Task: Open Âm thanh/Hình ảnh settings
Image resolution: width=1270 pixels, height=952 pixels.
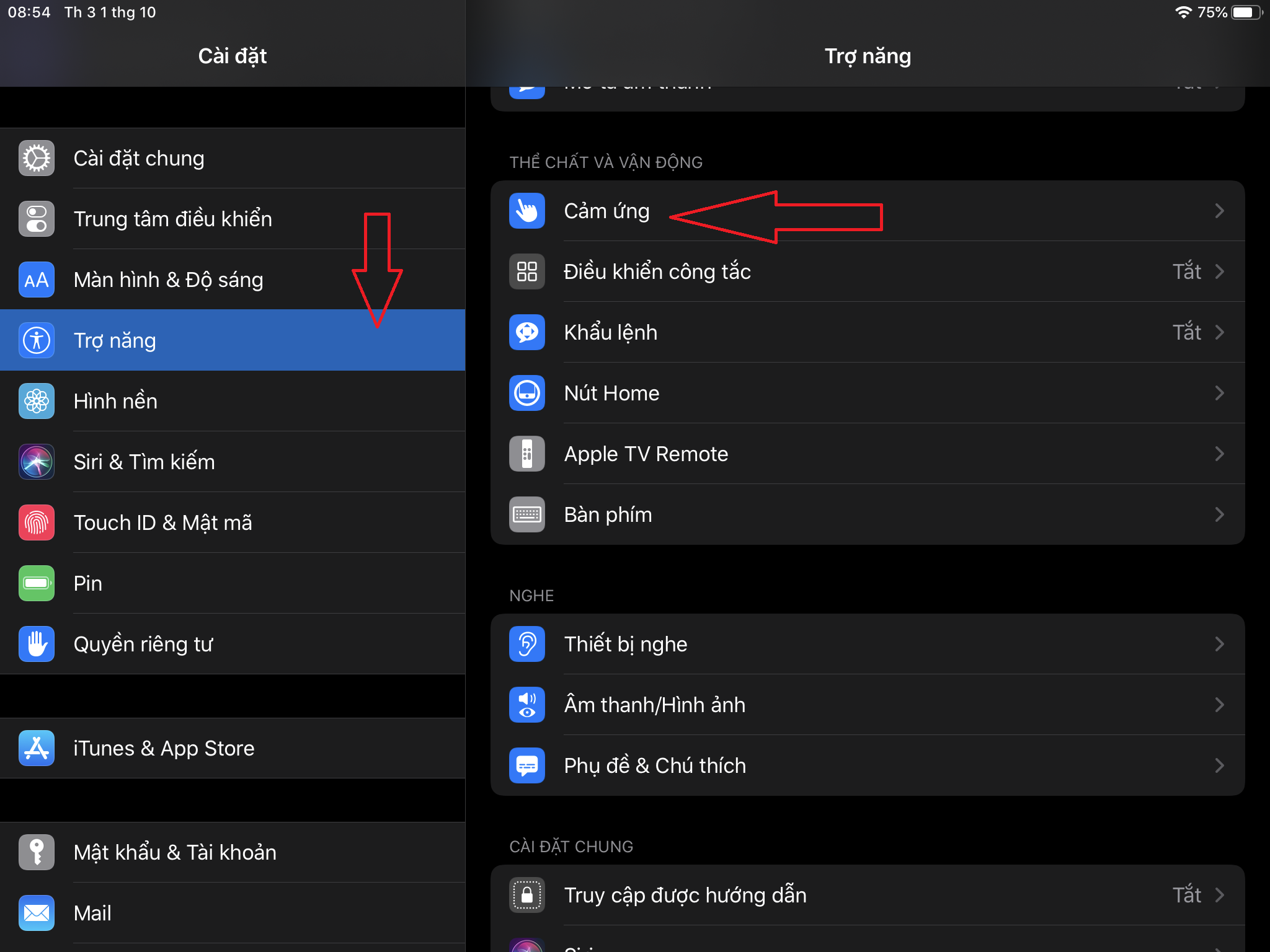Action: [868, 705]
